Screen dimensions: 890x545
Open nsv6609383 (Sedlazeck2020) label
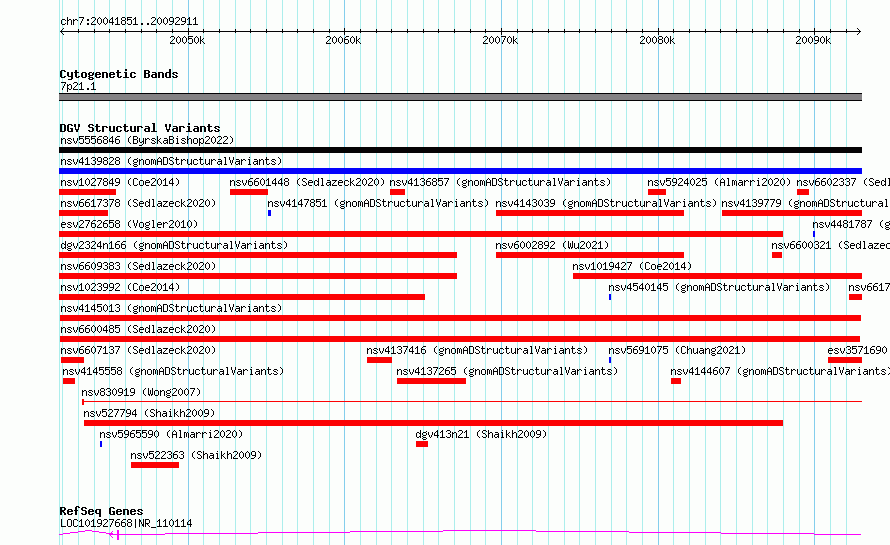click(x=138, y=266)
